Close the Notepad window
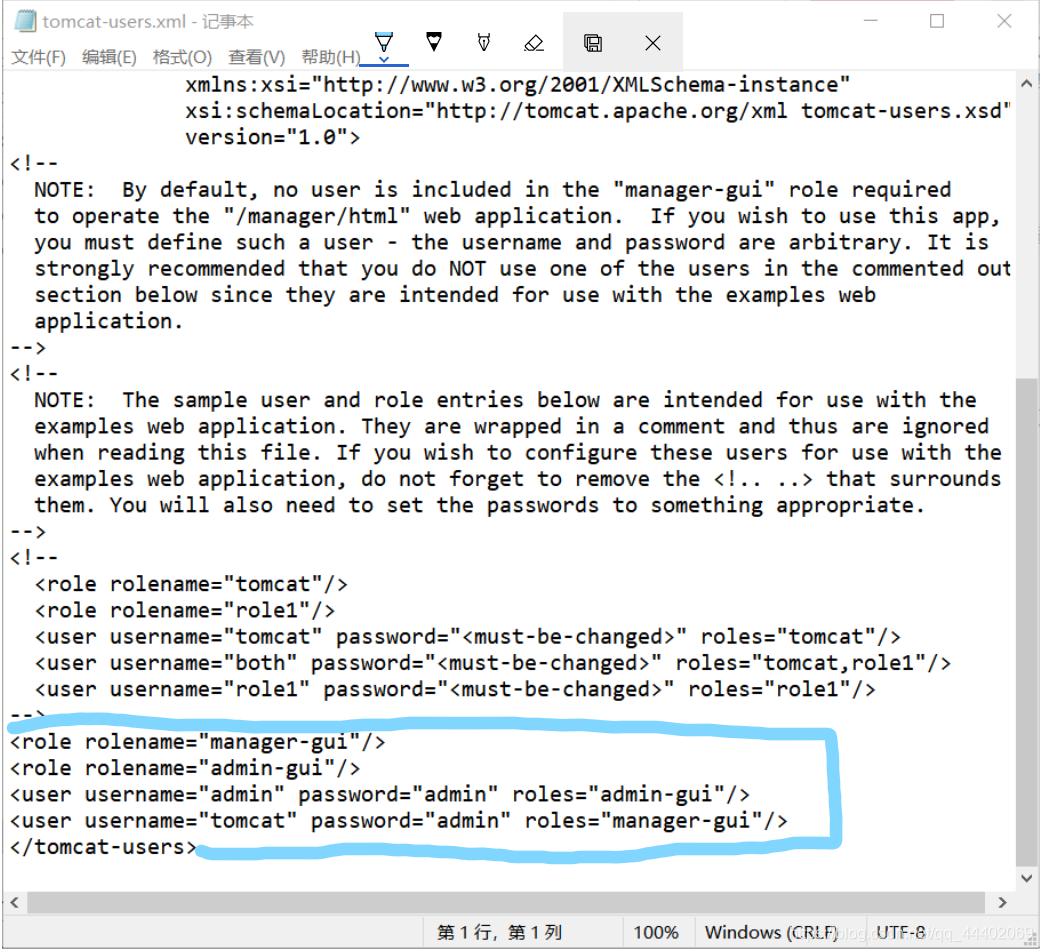Image resolution: width=1043 pixels, height=952 pixels. coord(1004,21)
